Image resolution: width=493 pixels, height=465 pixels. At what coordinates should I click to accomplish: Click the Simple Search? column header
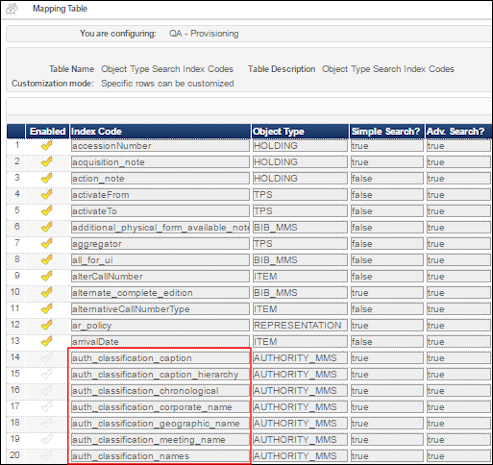click(x=386, y=131)
